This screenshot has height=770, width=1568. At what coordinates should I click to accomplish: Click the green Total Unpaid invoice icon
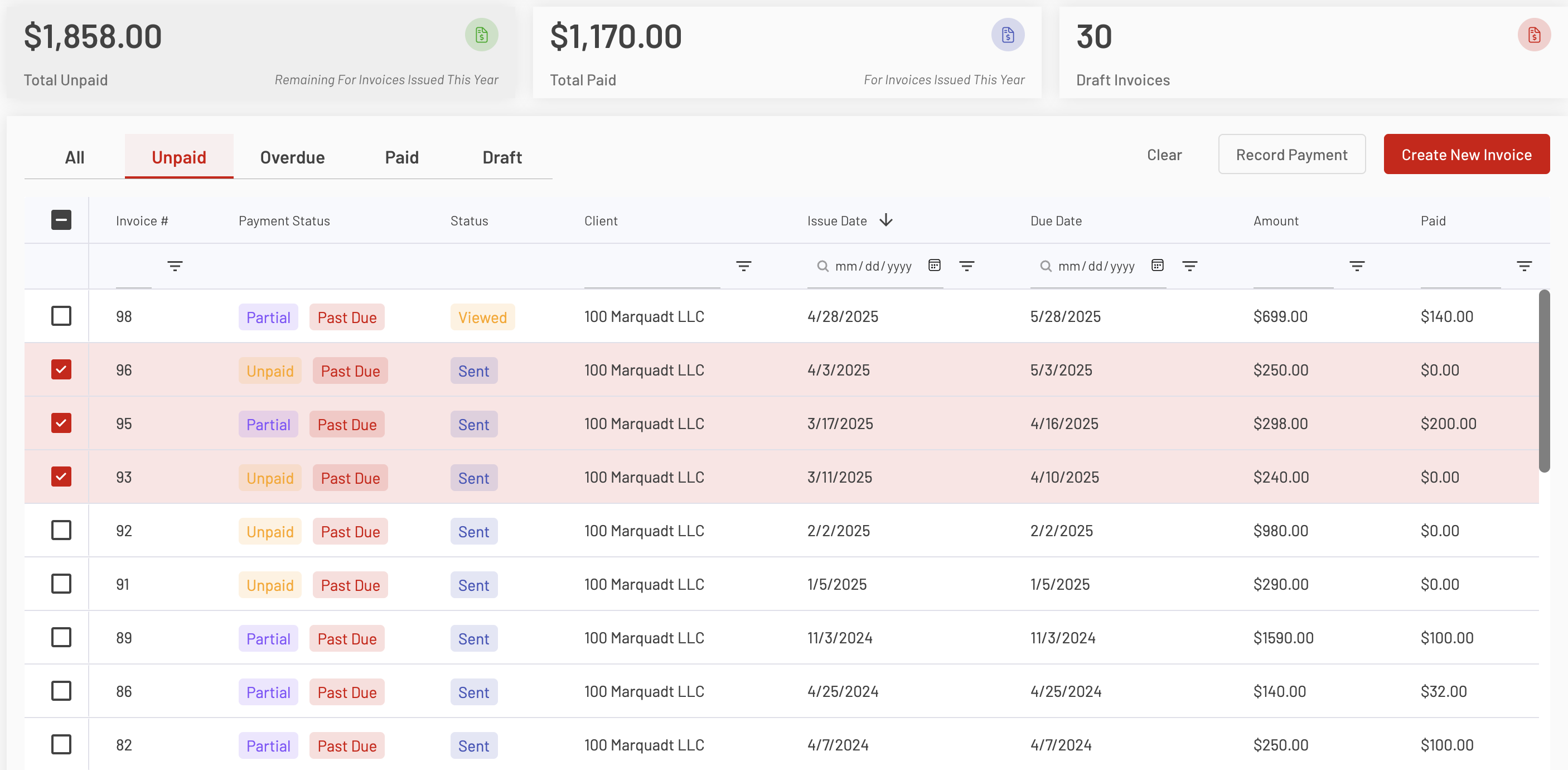481,35
